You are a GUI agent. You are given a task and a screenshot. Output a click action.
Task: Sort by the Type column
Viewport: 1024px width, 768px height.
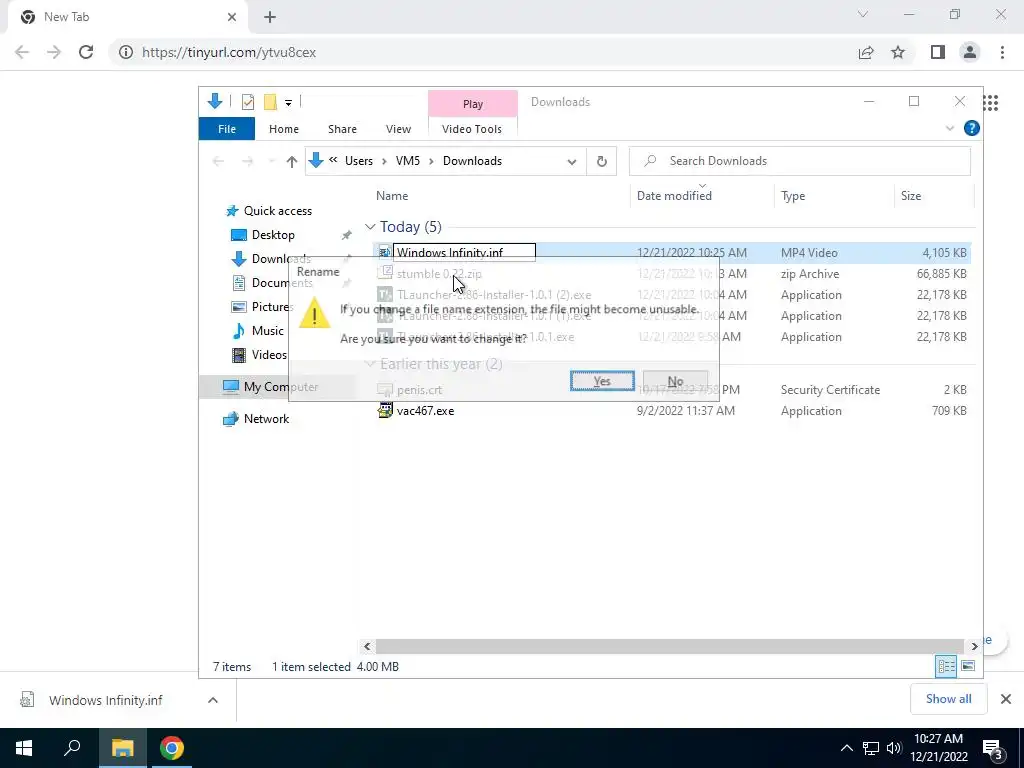[793, 196]
